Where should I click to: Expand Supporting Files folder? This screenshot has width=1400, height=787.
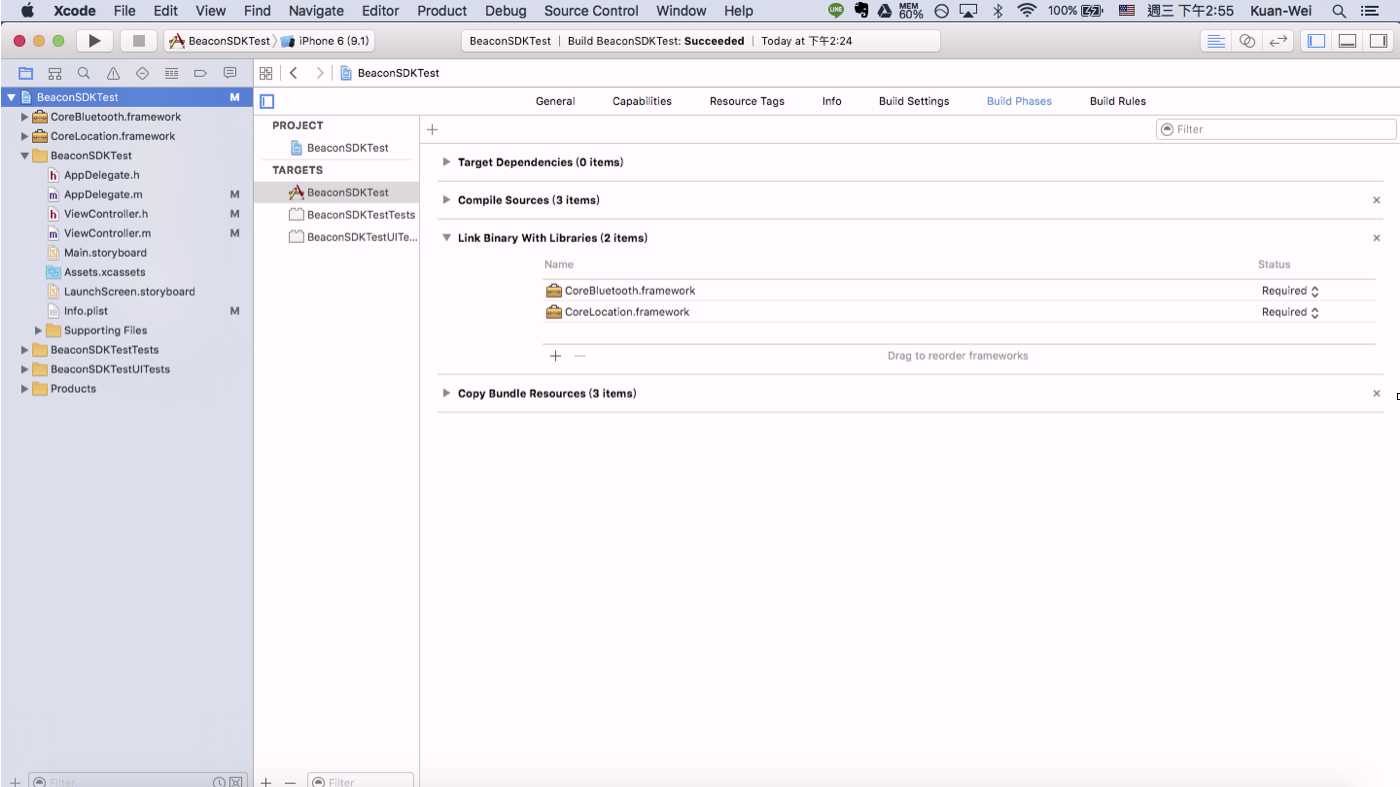tap(39, 330)
